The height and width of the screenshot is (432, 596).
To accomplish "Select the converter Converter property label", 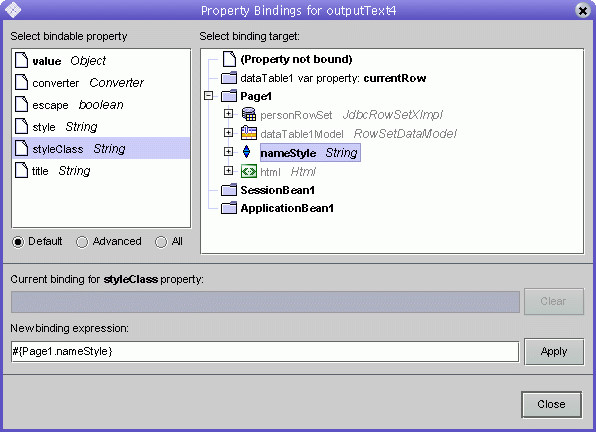I will (x=88, y=83).
